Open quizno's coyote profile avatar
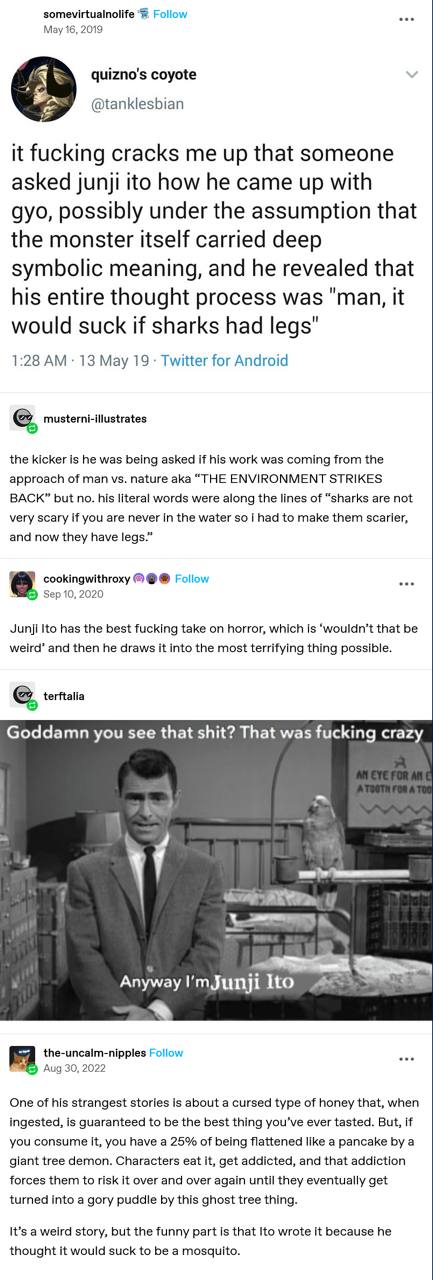The width and height of the screenshot is (433, 1280). click(x=44, y=88)
